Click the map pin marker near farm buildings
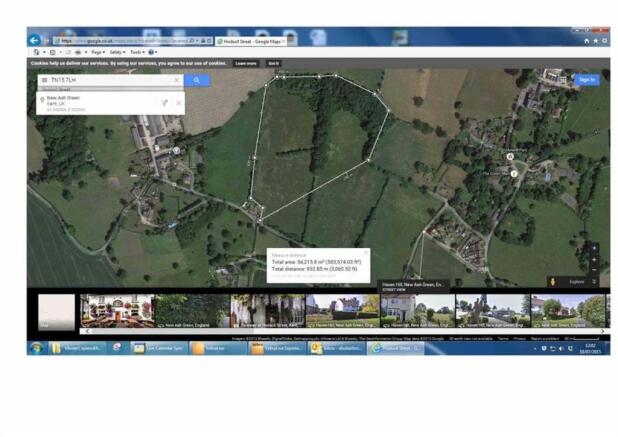The height and width of the screenshot is (437, 618). [177, 151]
